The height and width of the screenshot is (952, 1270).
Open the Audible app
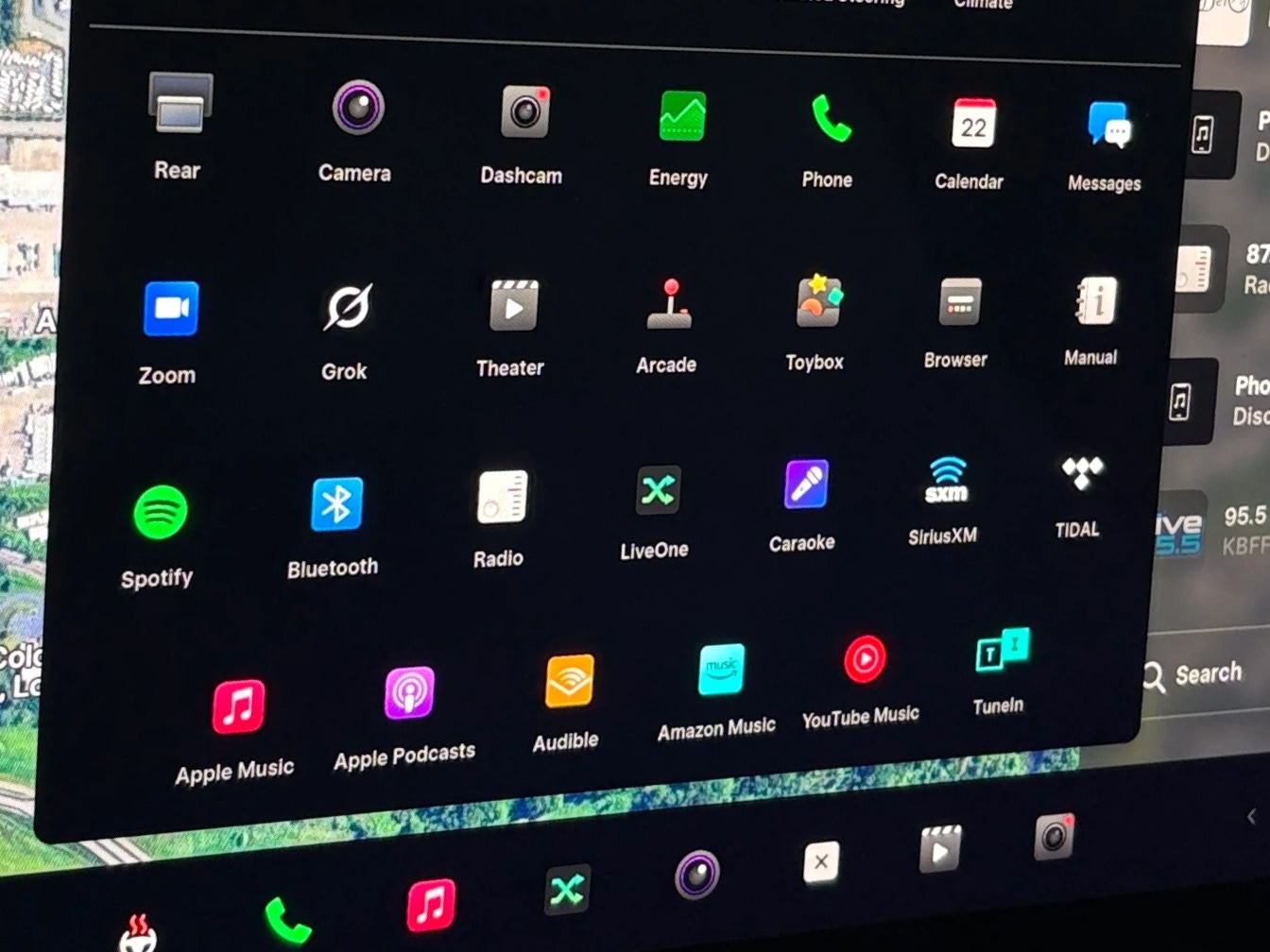coord(569,682)
